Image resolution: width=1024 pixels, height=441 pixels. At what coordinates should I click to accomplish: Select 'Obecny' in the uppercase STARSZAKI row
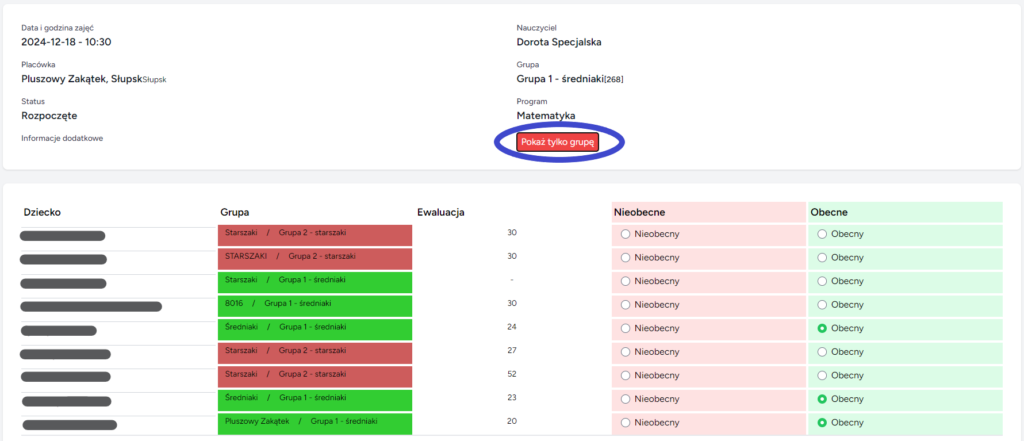(824, 257)
